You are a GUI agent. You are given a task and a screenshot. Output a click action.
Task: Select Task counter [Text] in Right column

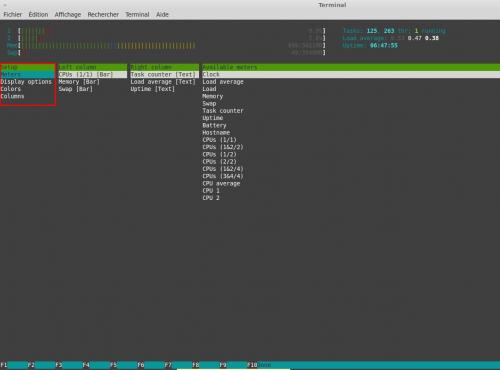164,74
